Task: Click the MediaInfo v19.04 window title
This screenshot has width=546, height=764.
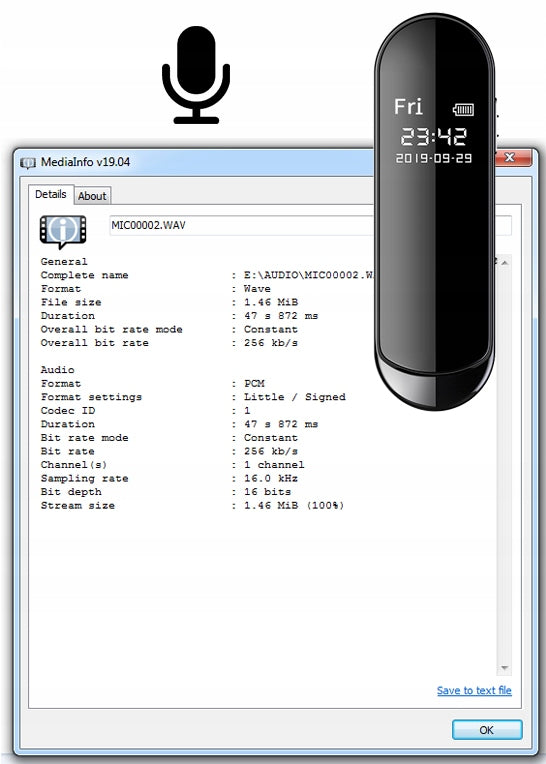Action: [x=85, y=162]
